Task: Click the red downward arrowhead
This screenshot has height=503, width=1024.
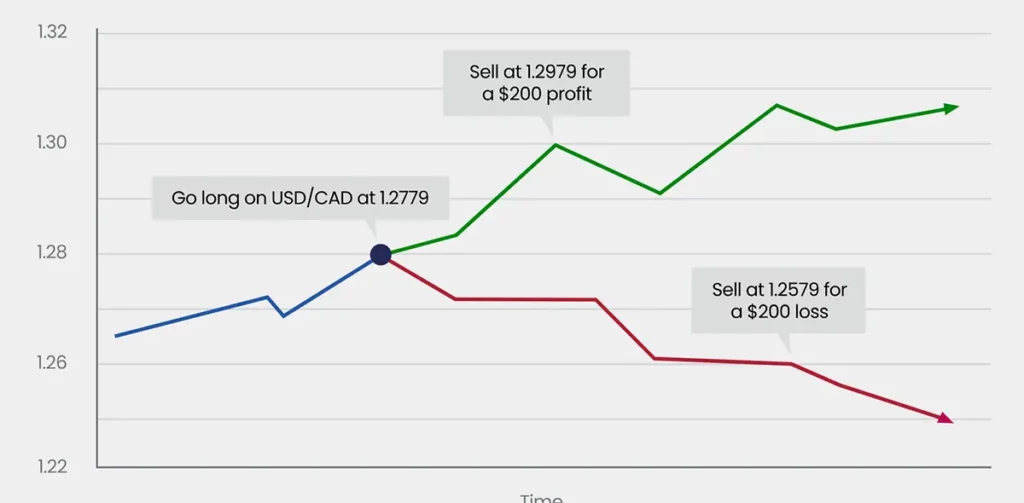Action: click(x=945, y=419)
